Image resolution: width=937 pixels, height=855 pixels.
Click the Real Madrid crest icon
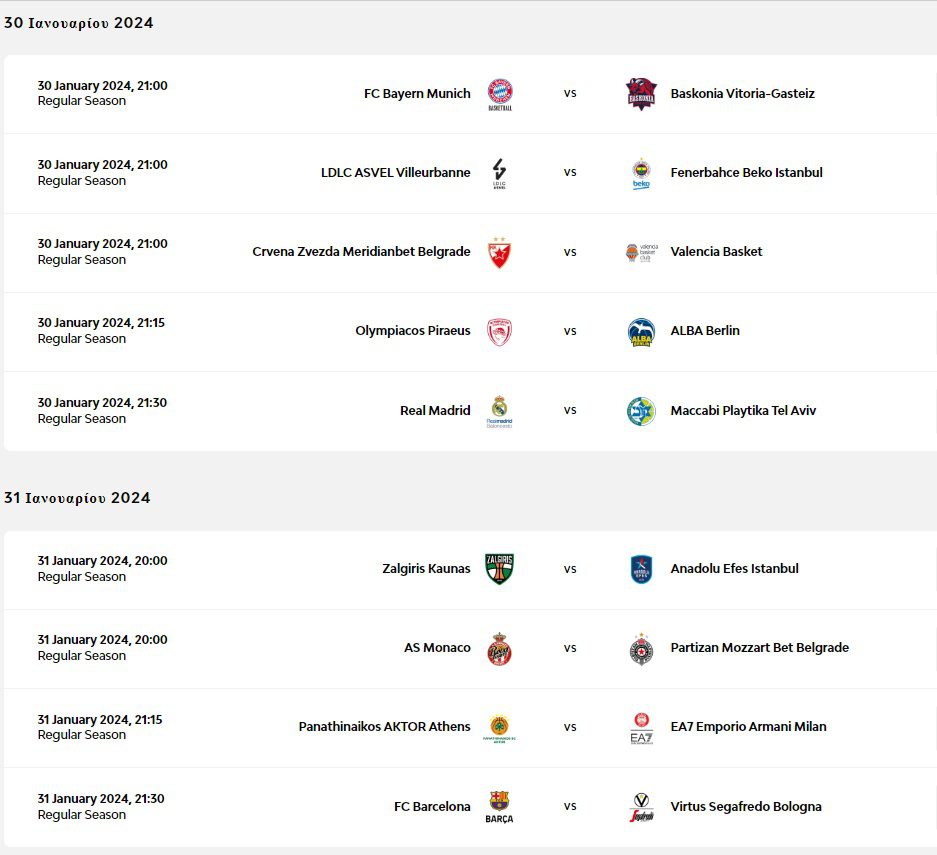[x=499, y=410]
